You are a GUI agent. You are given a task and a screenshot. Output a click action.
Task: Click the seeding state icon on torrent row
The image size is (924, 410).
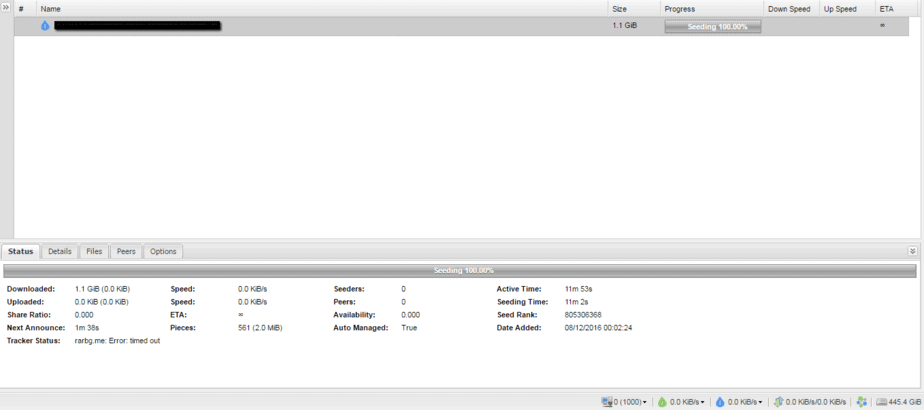45,26
